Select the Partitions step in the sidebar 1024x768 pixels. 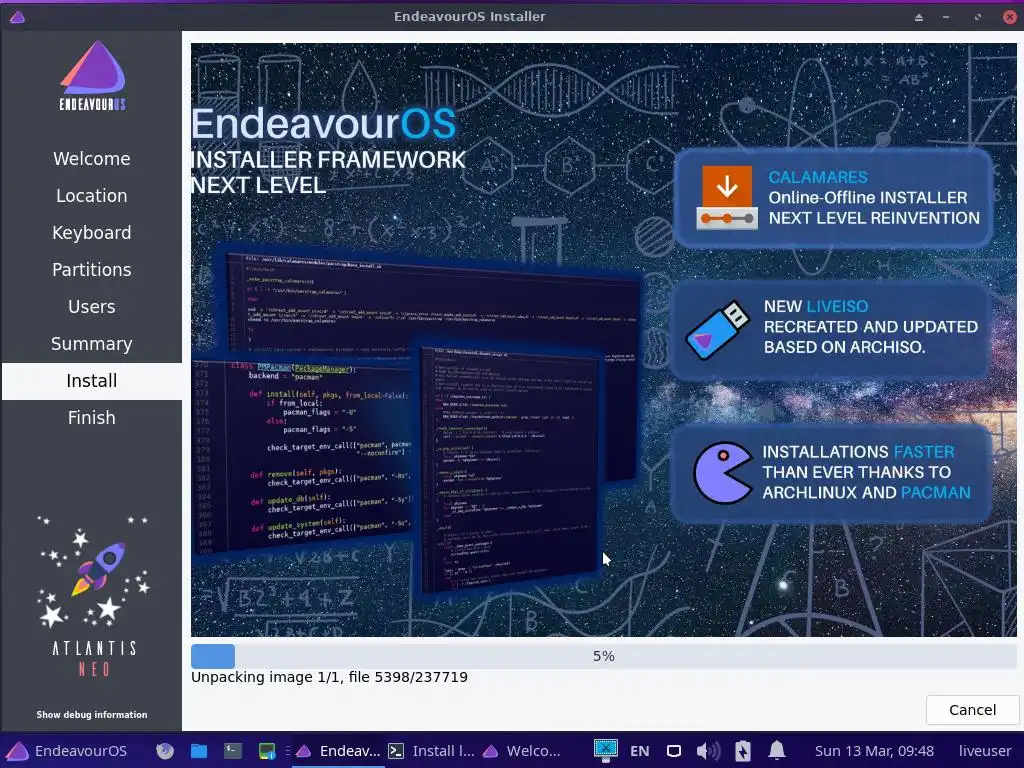click(x=91, y=270)
